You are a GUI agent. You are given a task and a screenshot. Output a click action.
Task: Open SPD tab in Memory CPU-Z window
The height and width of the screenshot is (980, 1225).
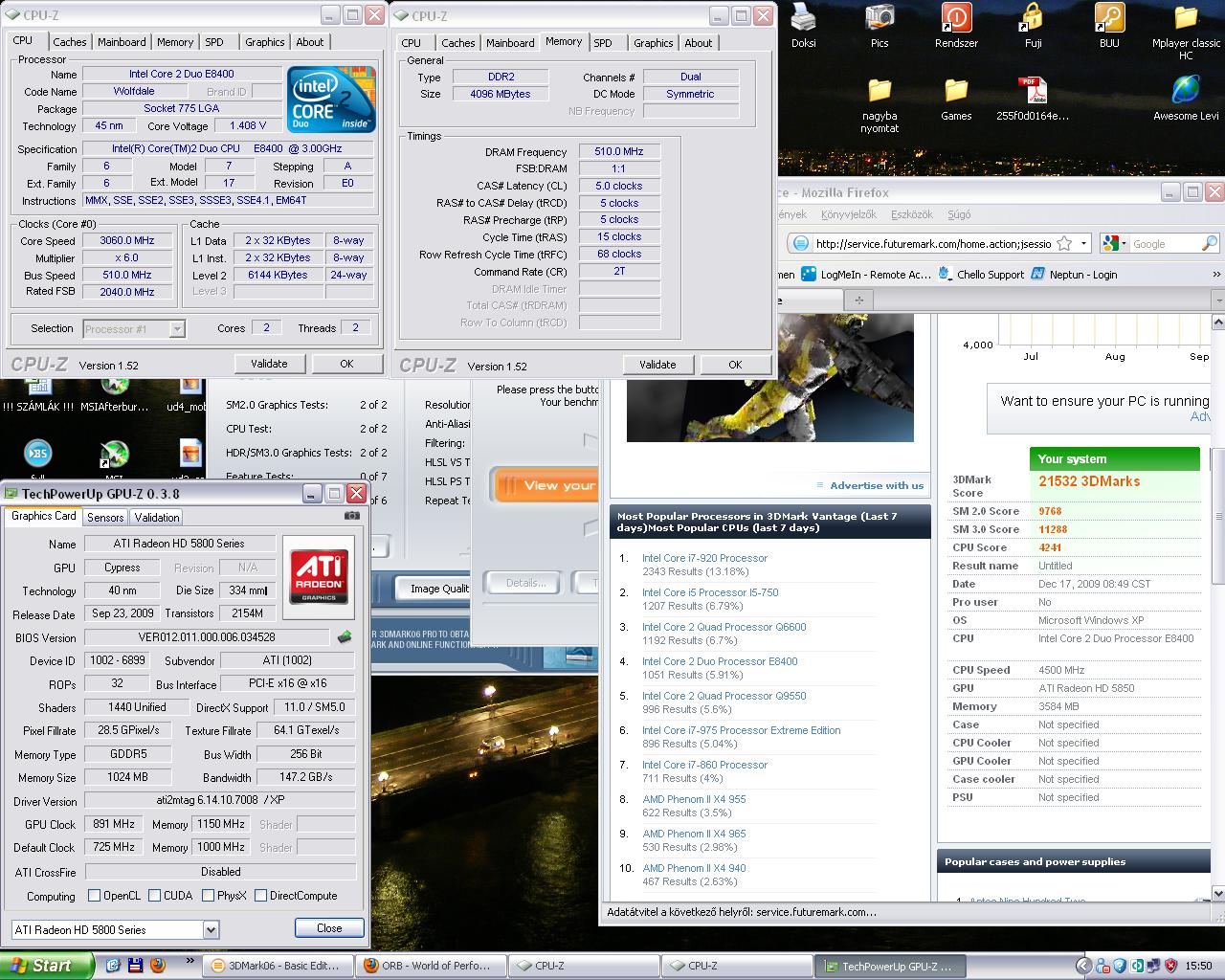coord(603,43)
